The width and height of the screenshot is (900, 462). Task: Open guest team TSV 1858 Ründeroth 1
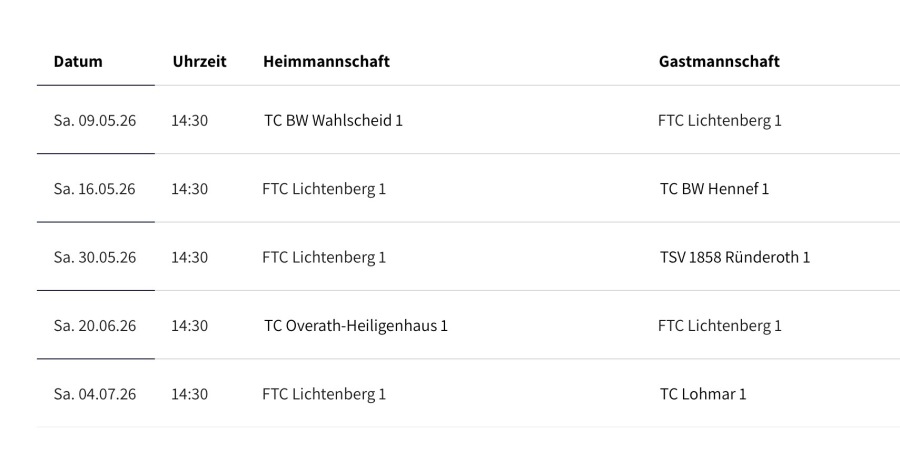coord(735,257)
